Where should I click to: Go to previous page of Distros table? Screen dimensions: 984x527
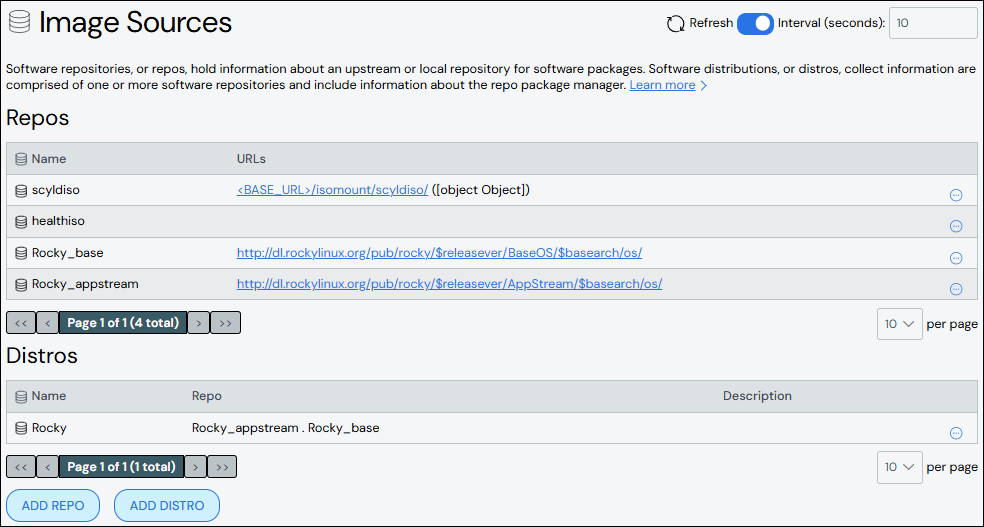click(48, 467)
